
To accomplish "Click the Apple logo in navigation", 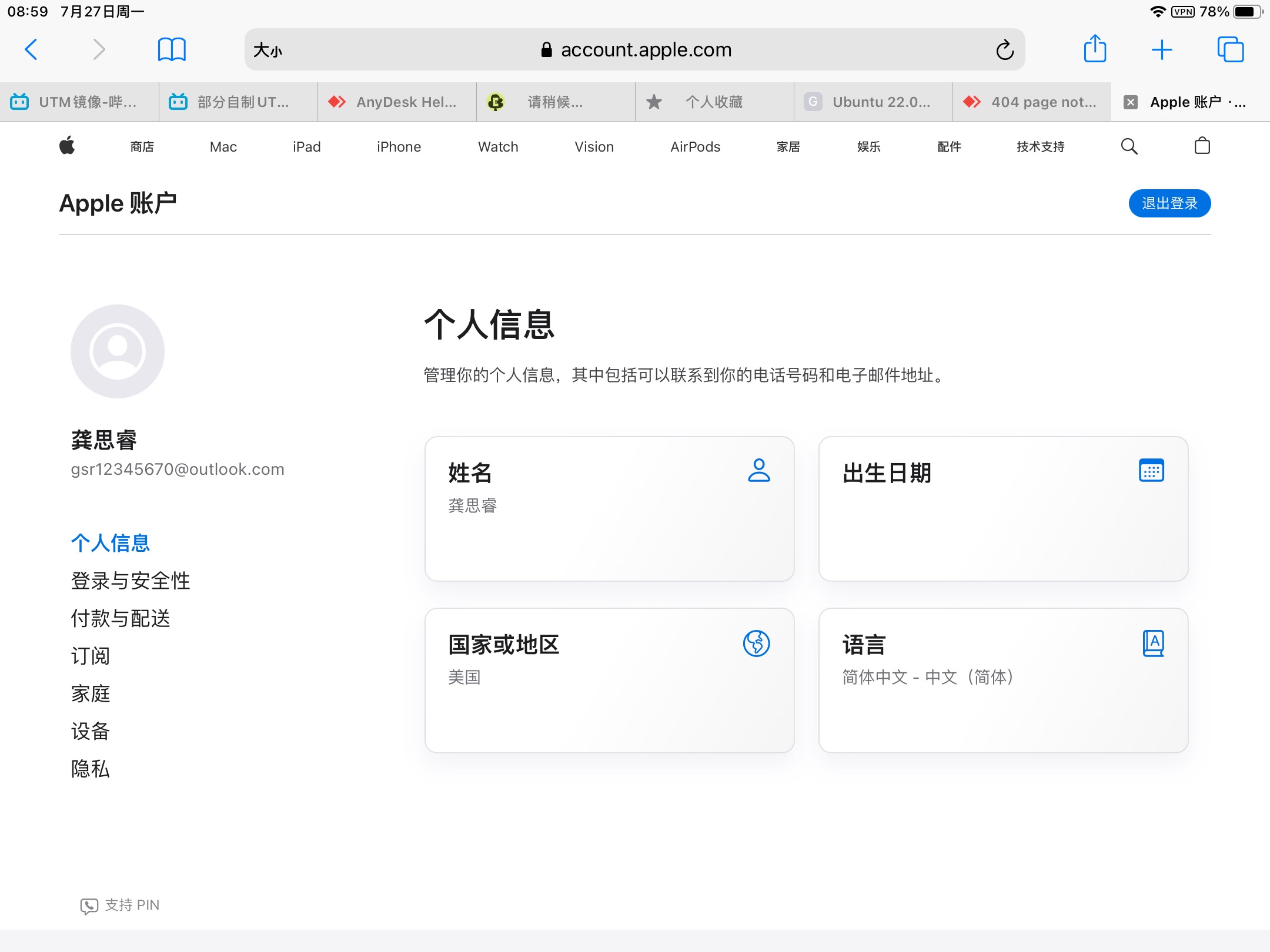I will point(67,145).
